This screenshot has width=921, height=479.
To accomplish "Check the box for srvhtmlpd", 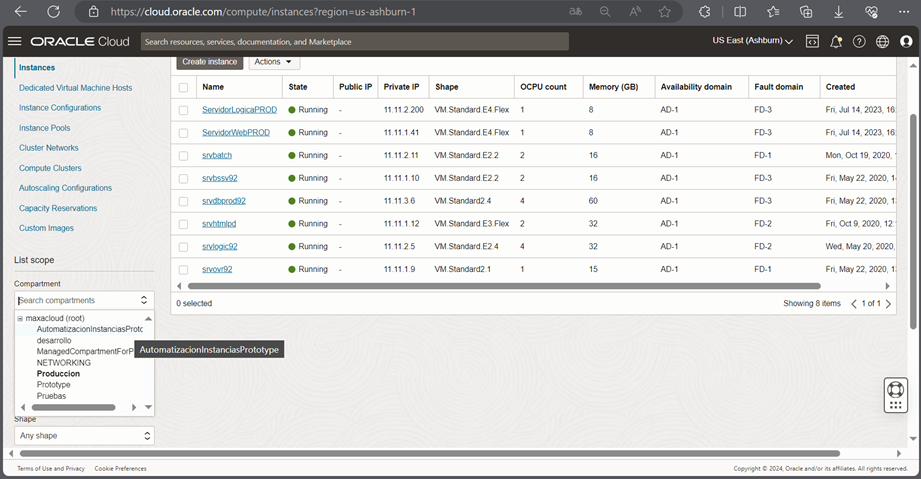I will pyautogui.click(x=184, y=224).
